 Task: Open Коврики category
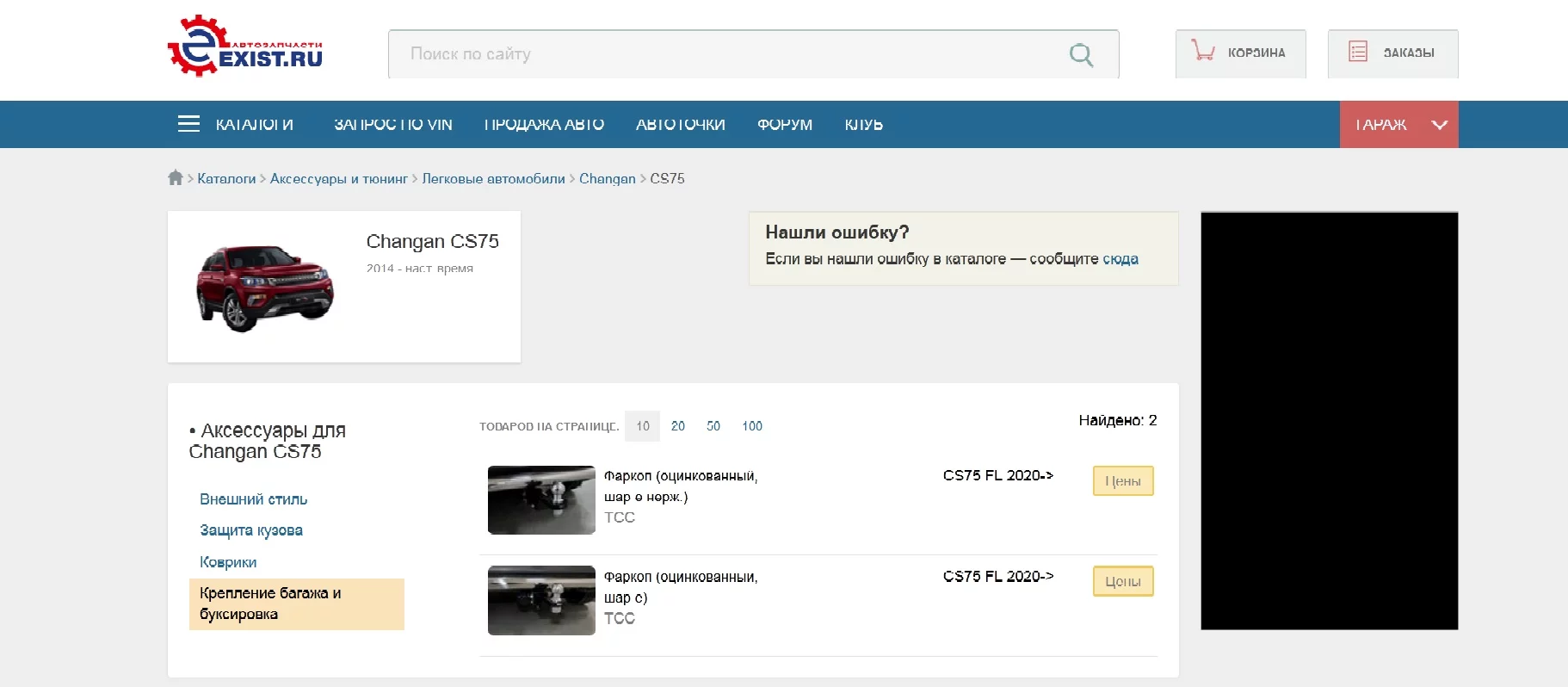click(x=228, y=562)
